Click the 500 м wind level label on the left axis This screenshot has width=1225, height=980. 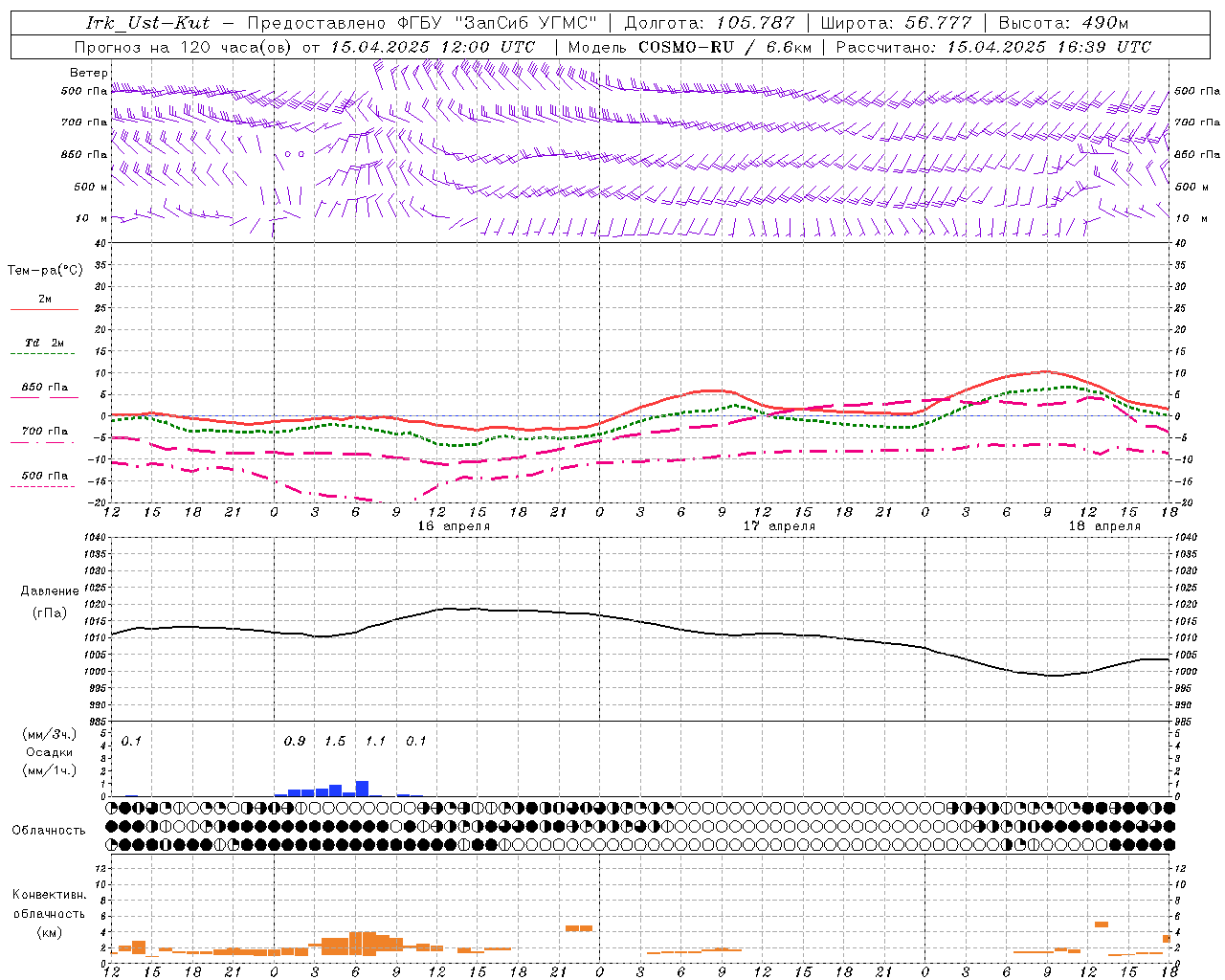tap(91, 187)
